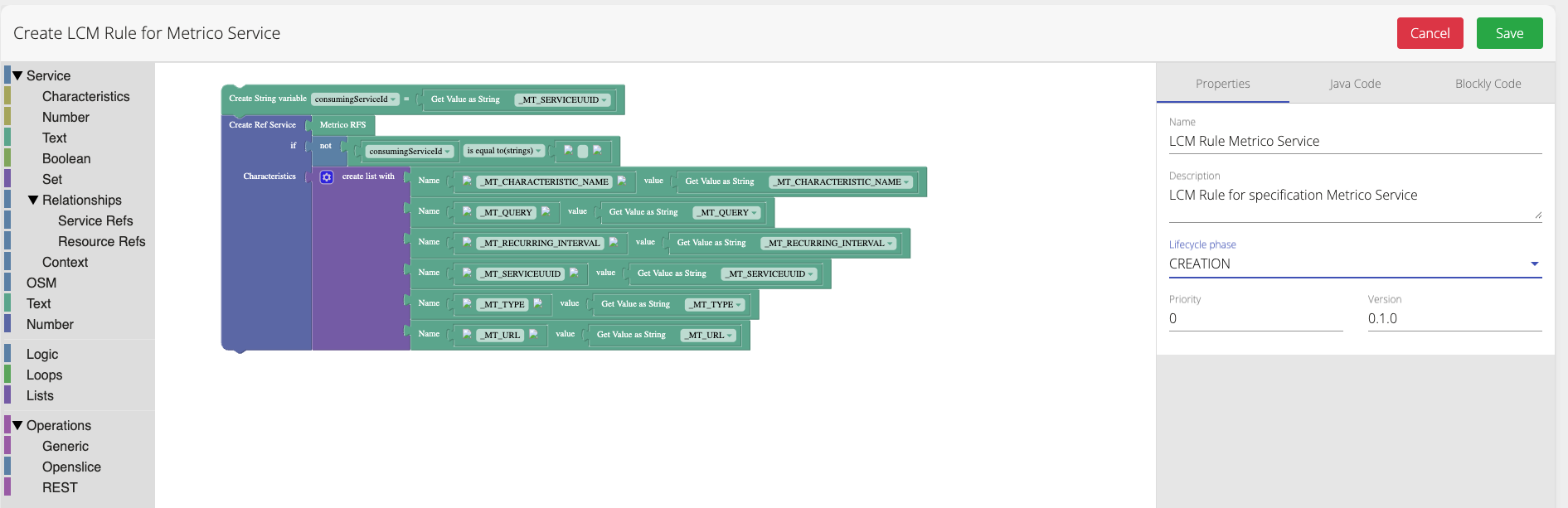Select Openslice under Operations
Viewport: 1568px width, 508px height.
71,467
